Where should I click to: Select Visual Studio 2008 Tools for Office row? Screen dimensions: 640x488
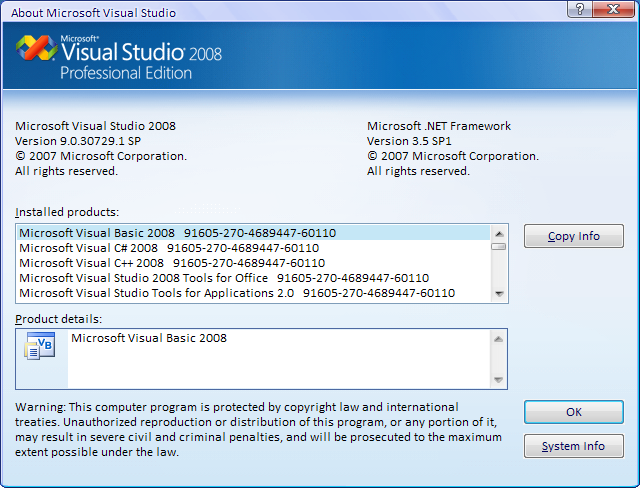click(x=254, y=278)
